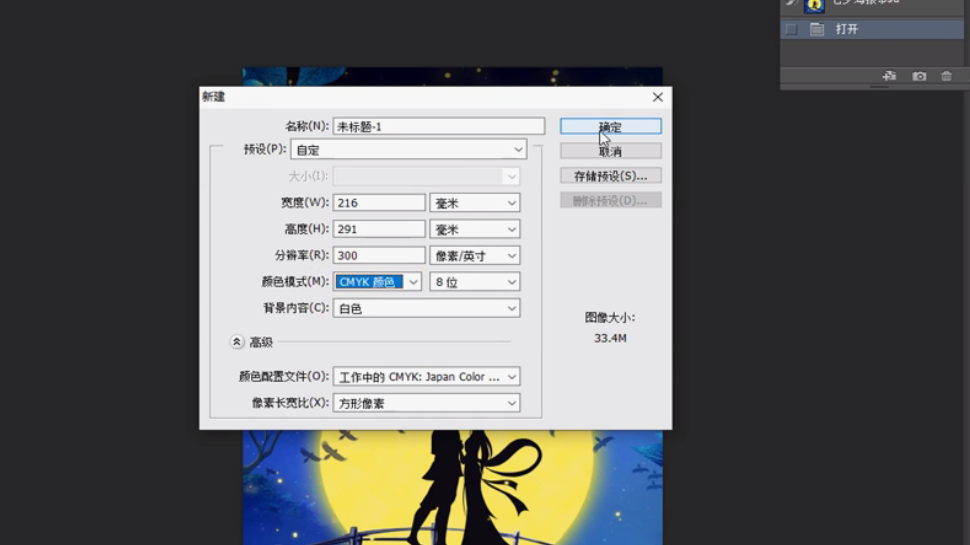Click the 取消 button
The width and height of the screenshot is (970, 545).
pyautogui.click(x=611, y=151)
